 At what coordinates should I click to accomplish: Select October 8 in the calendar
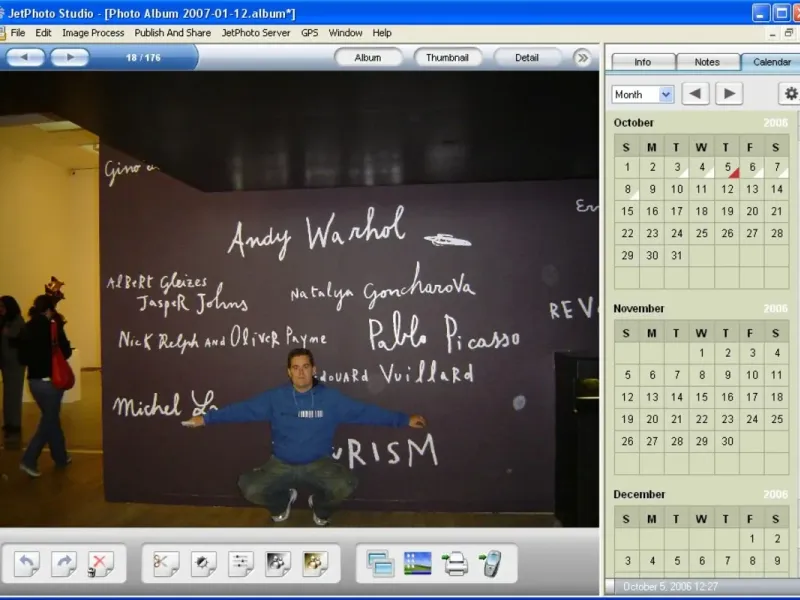click(627, 189)
